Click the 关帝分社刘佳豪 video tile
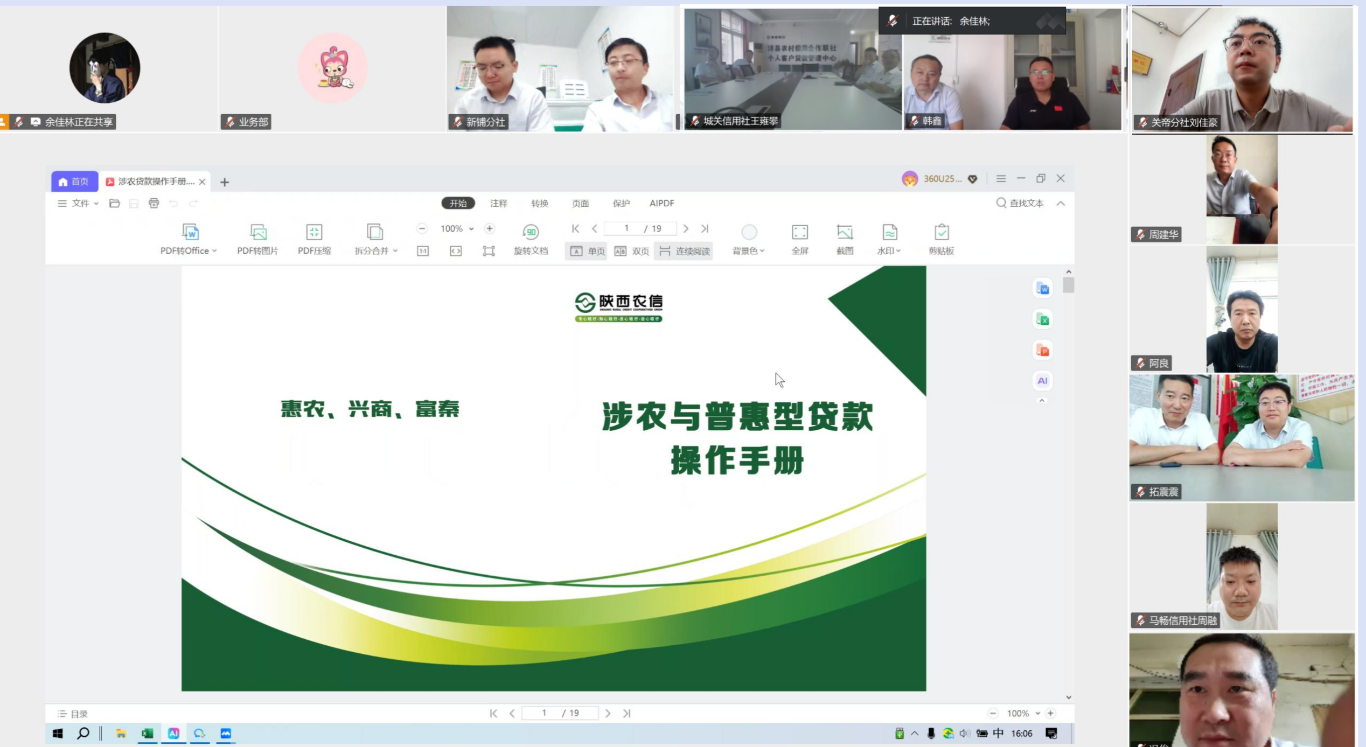 [1242, 69]
